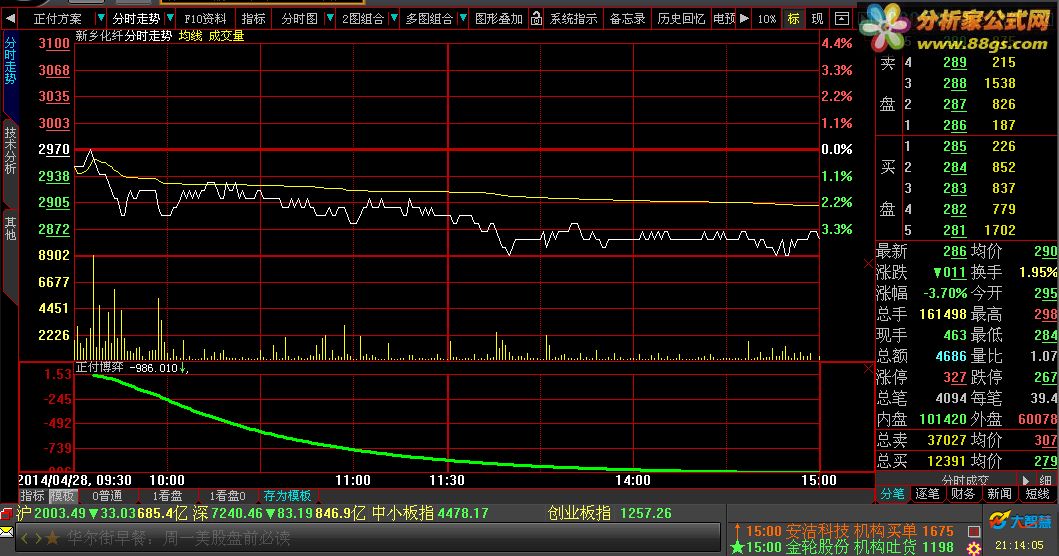Switch to the 逐笔 tab
The width and height of the screenshot is (1059, 556).
coord(927,495)
